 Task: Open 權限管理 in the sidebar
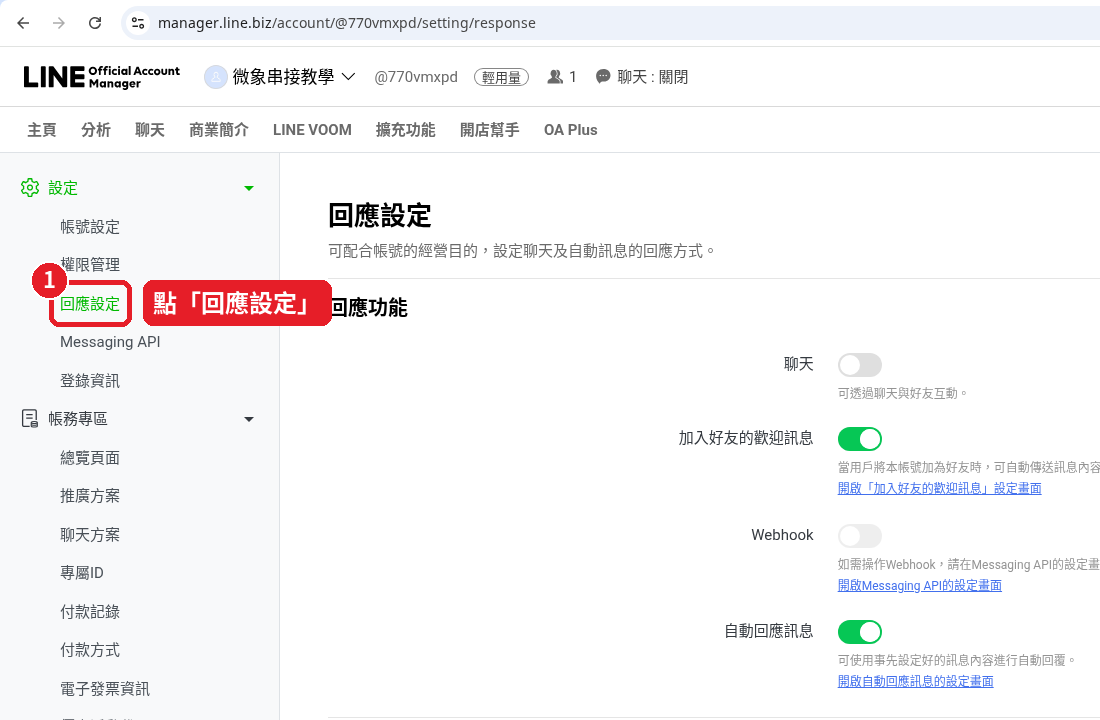coord(90,265)
